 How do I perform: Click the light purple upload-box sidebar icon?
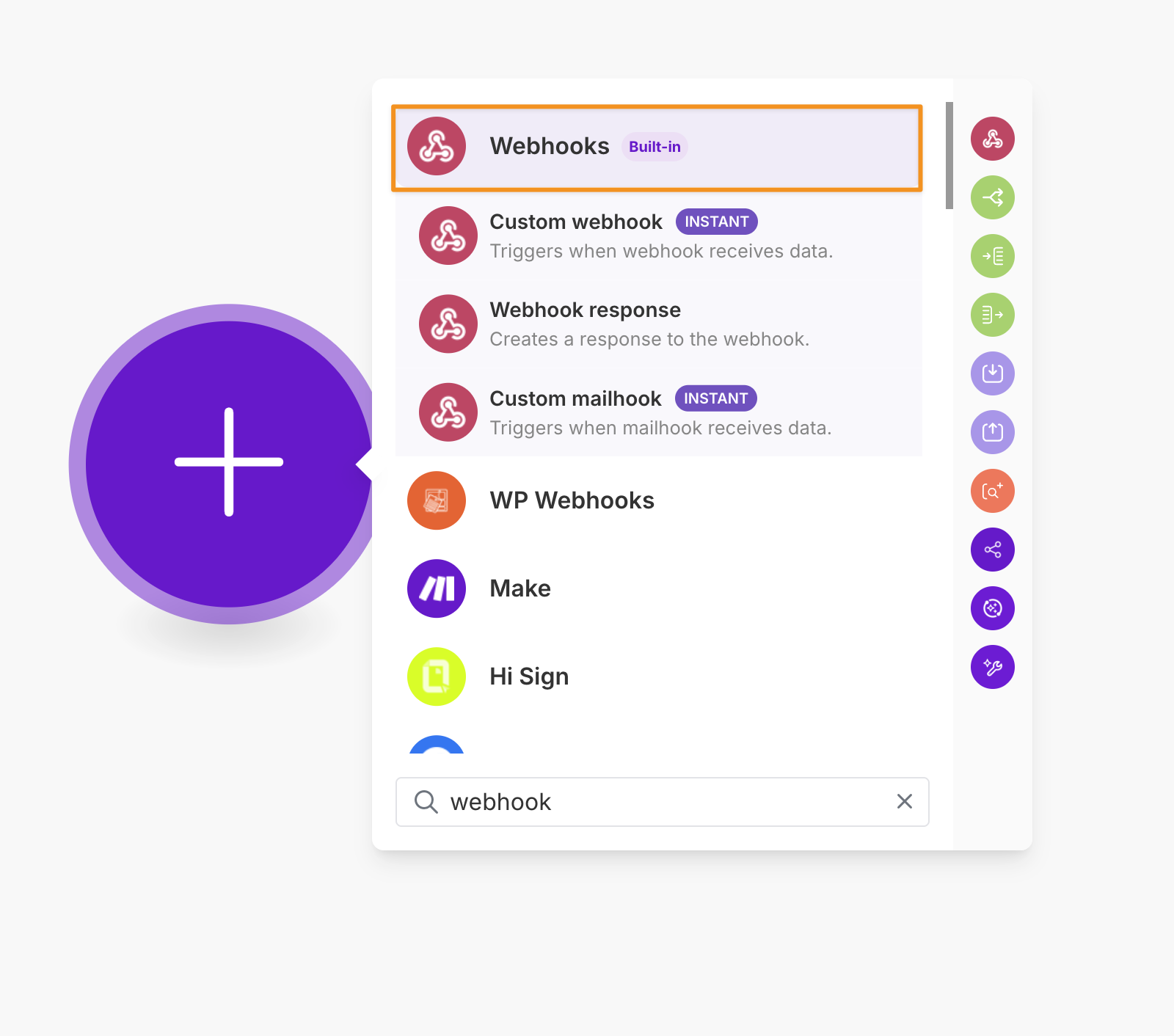point(993,432)
